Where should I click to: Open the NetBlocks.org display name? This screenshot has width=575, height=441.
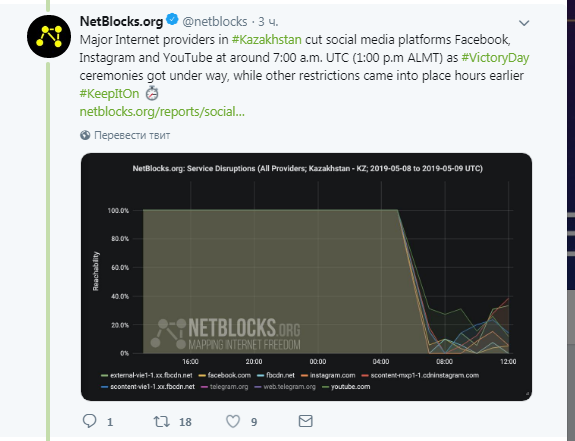(x=121, y=21)
